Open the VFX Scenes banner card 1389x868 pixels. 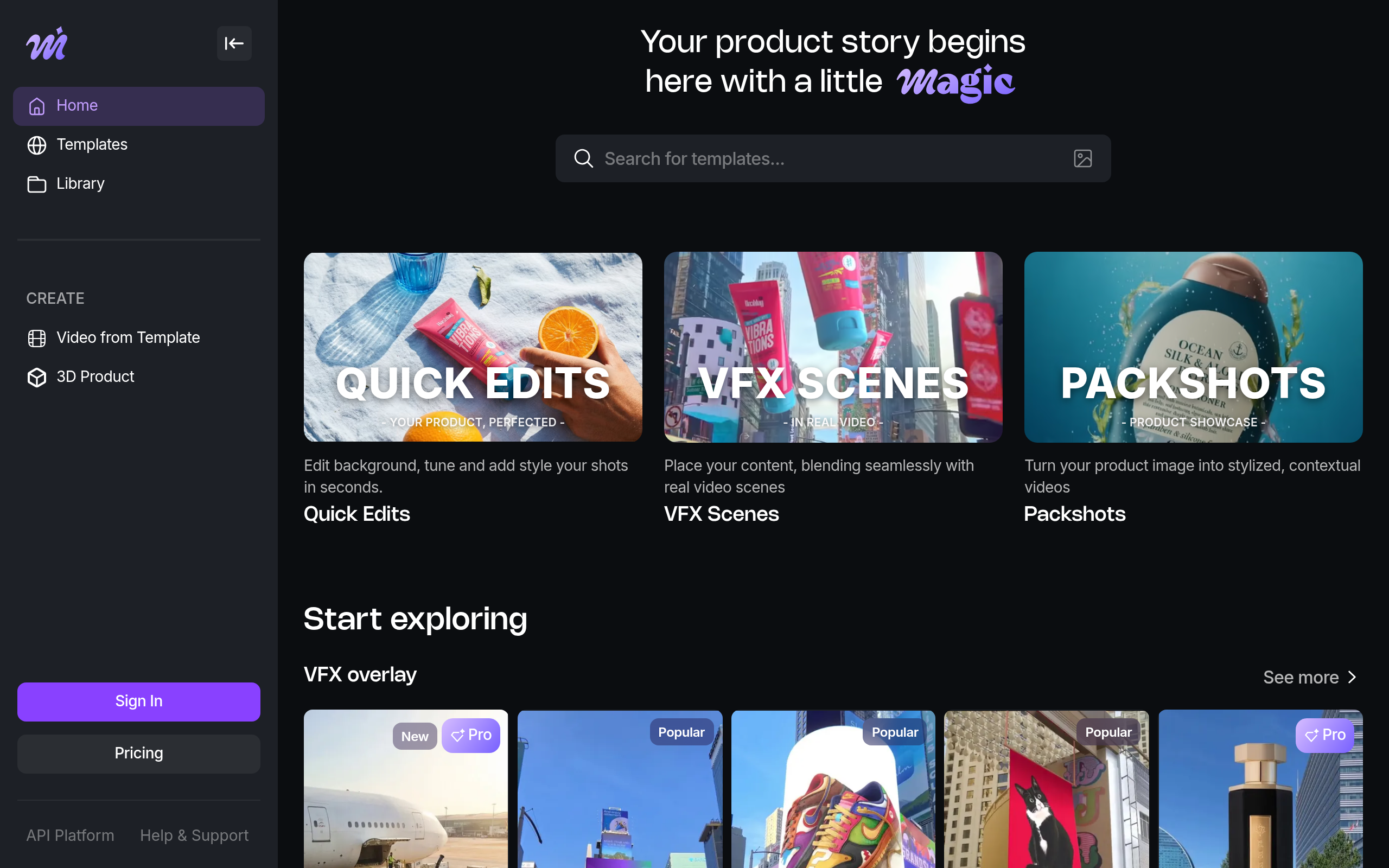point(833,347)
